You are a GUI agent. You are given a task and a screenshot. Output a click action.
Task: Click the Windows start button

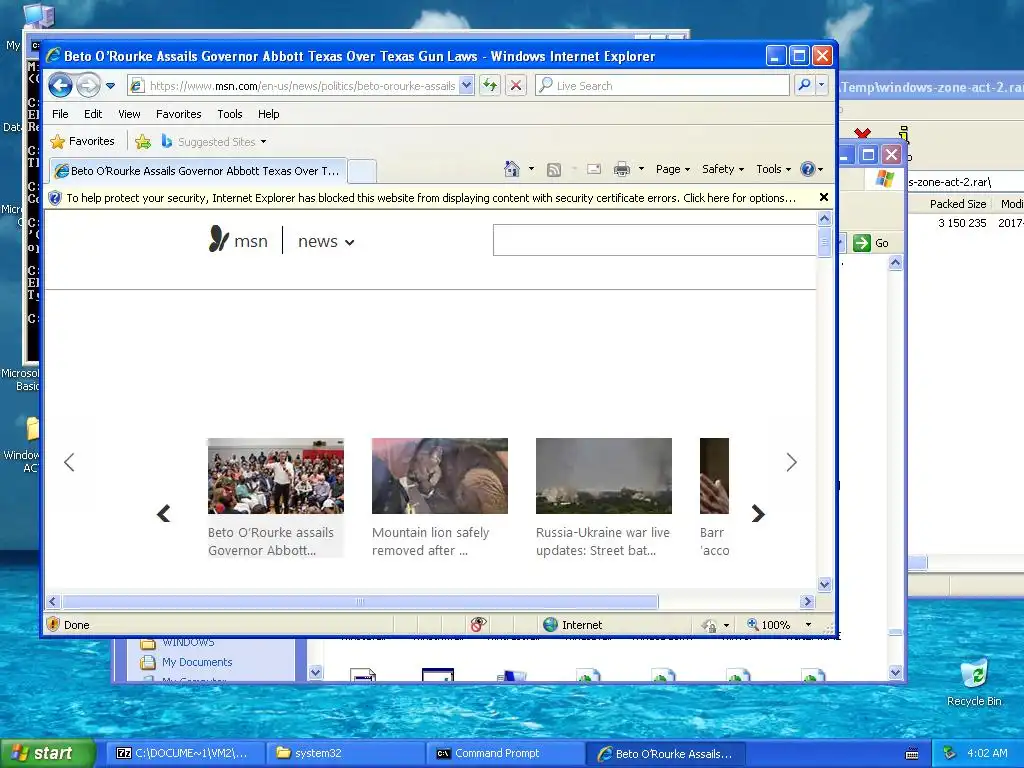pos(48,753)
